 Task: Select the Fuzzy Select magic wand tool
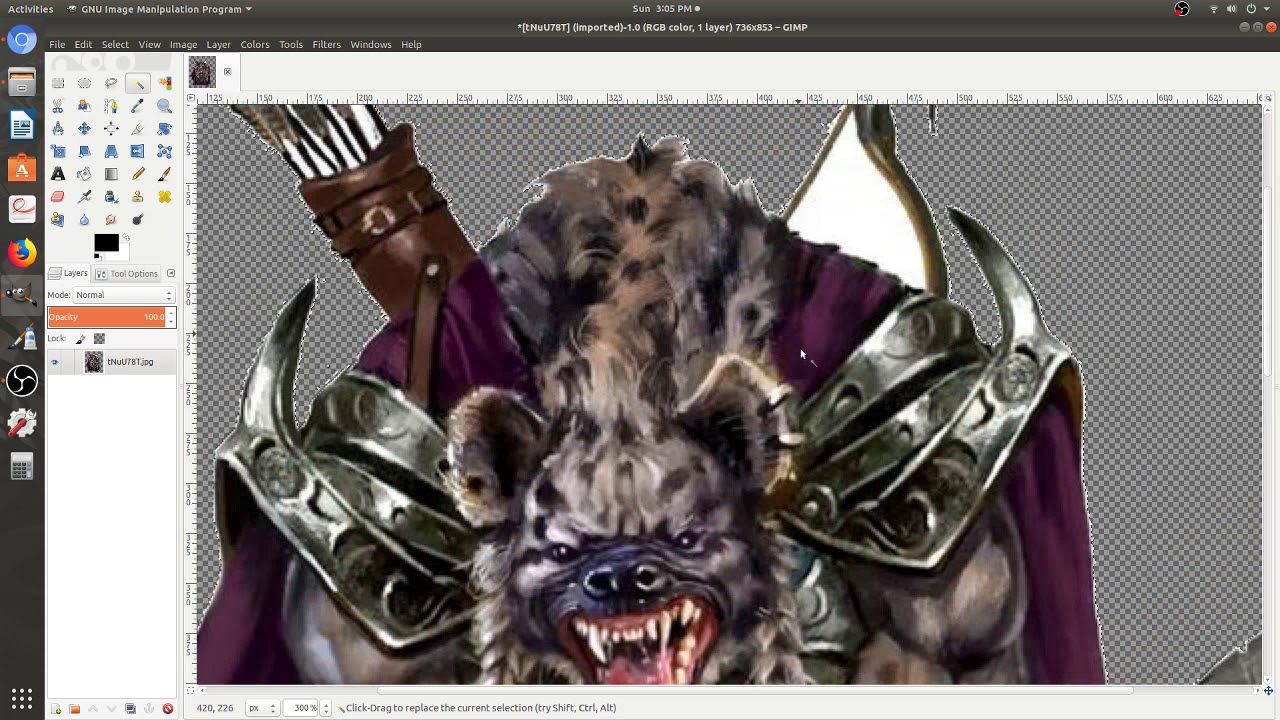click(x=138, y=83)
